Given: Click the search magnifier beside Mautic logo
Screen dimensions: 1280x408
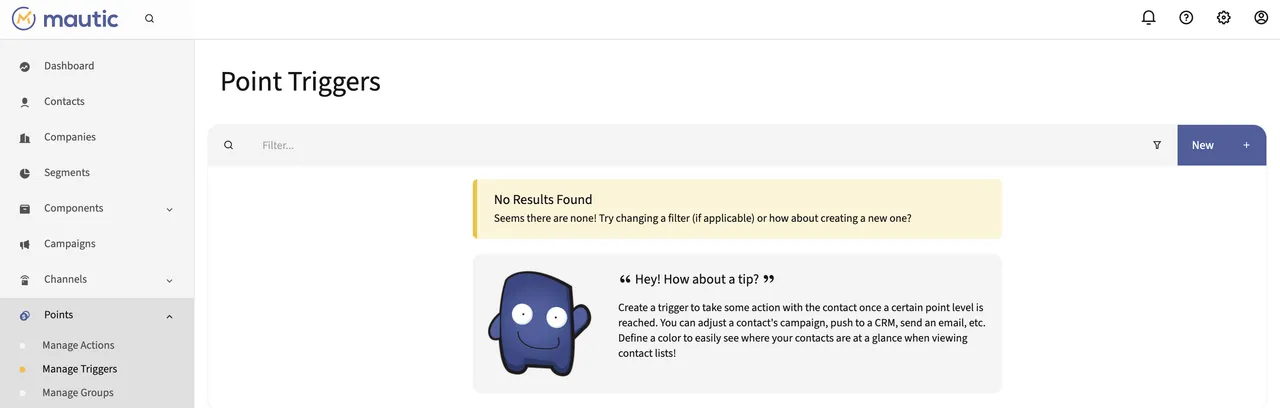Looking at the screenshot, I should (x=149, y=18).
